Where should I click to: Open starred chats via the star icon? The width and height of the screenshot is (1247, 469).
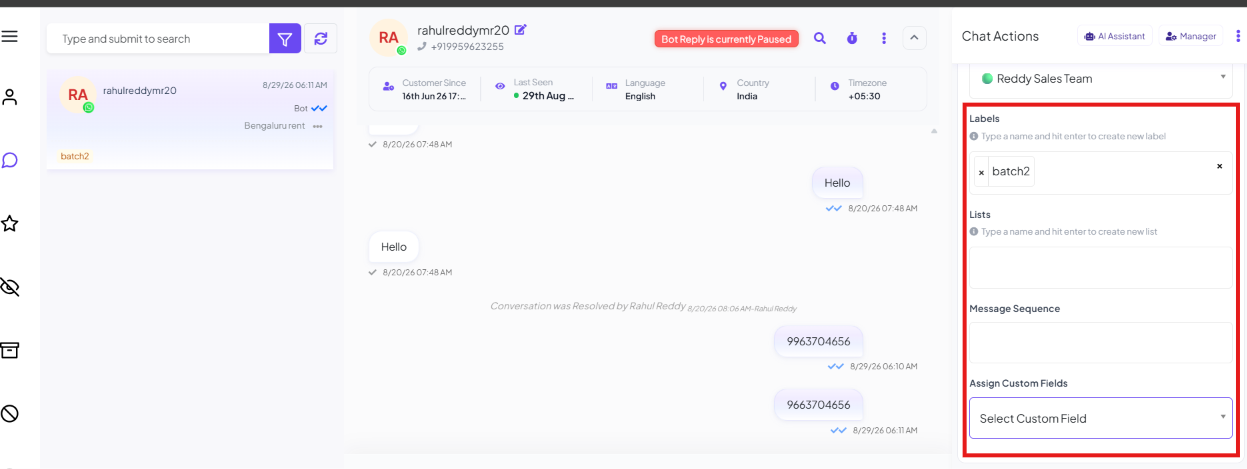10,223
